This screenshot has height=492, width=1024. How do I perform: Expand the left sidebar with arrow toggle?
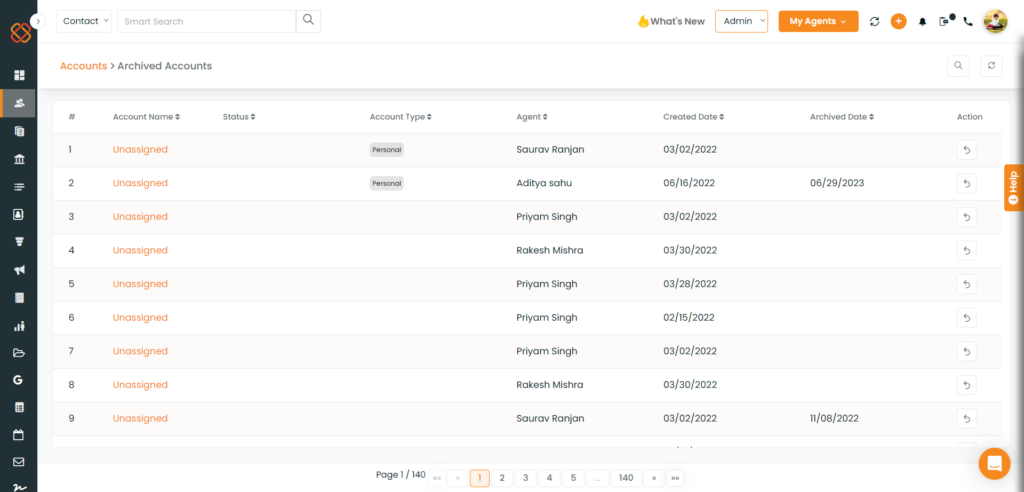38,20
